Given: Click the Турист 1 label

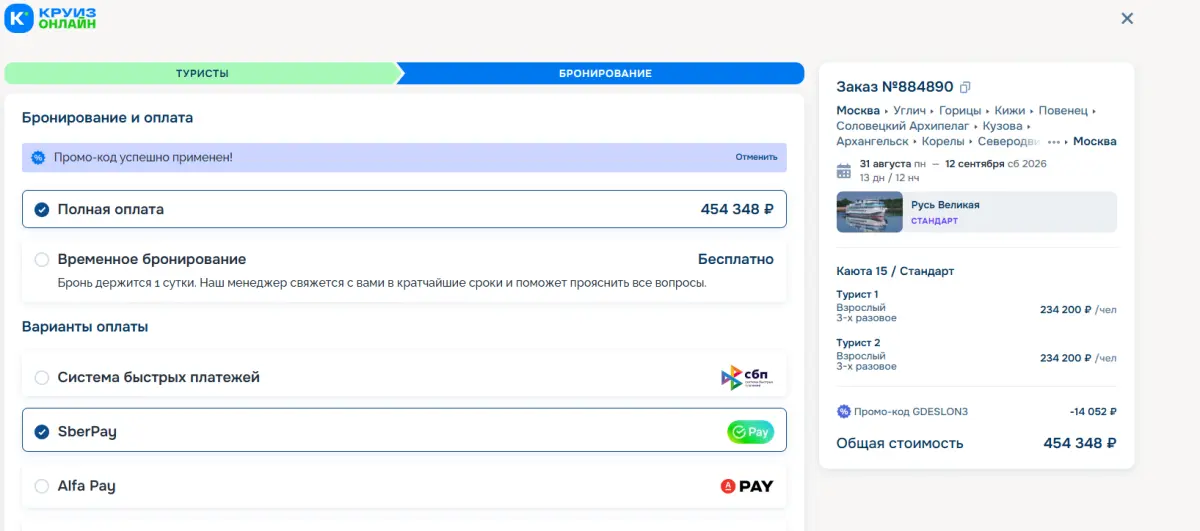Looking at the screenshot, I should (x=858, y=295).
